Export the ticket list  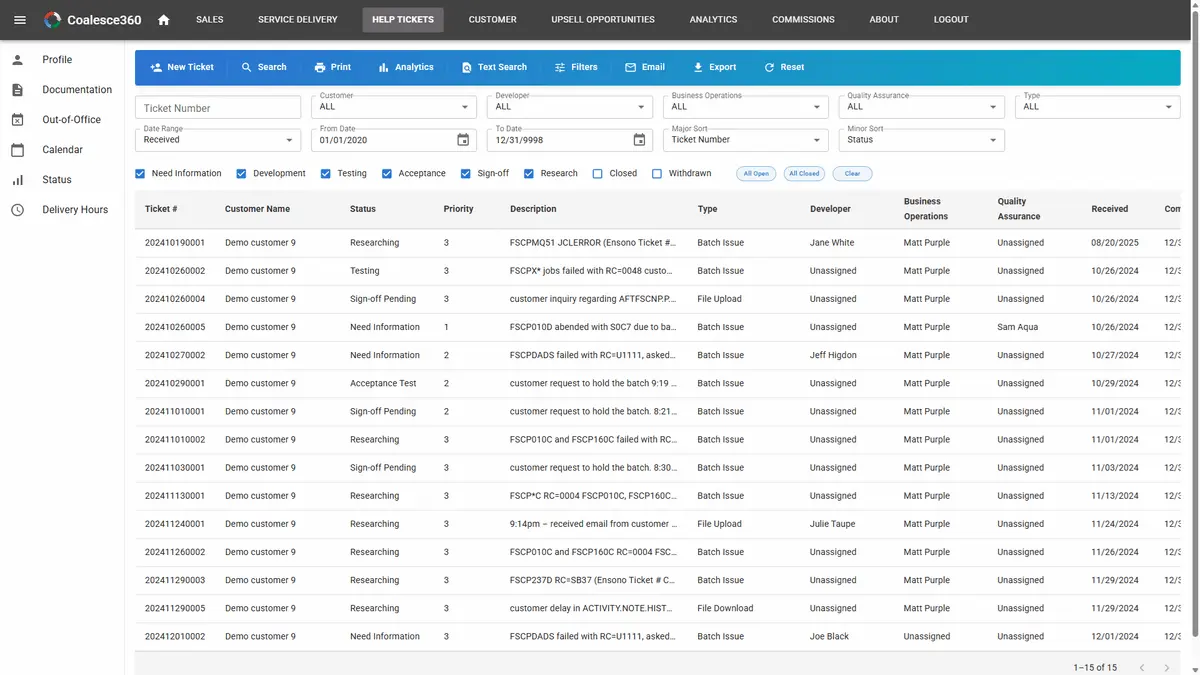(x=715, y=67)
